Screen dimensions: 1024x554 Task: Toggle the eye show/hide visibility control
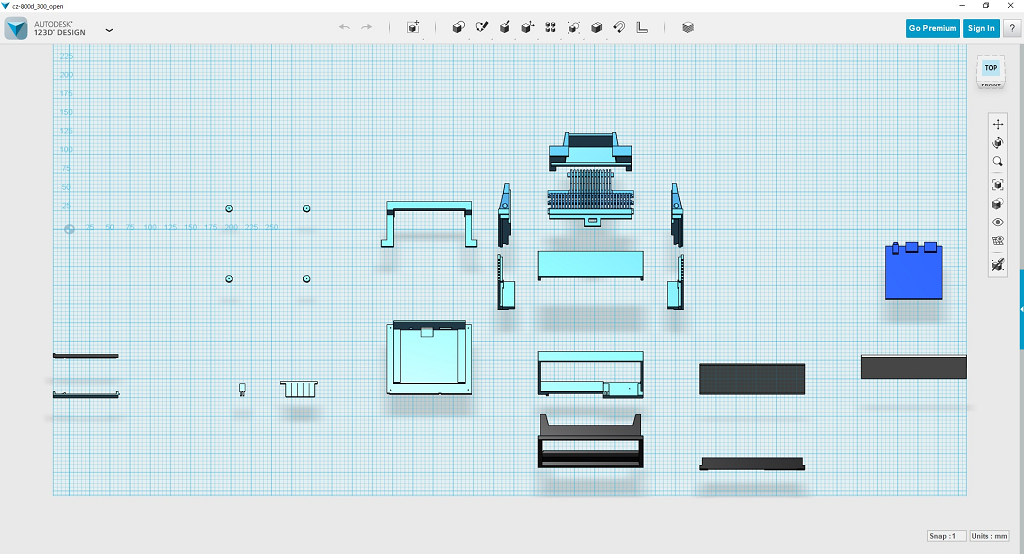click(997, 222)
